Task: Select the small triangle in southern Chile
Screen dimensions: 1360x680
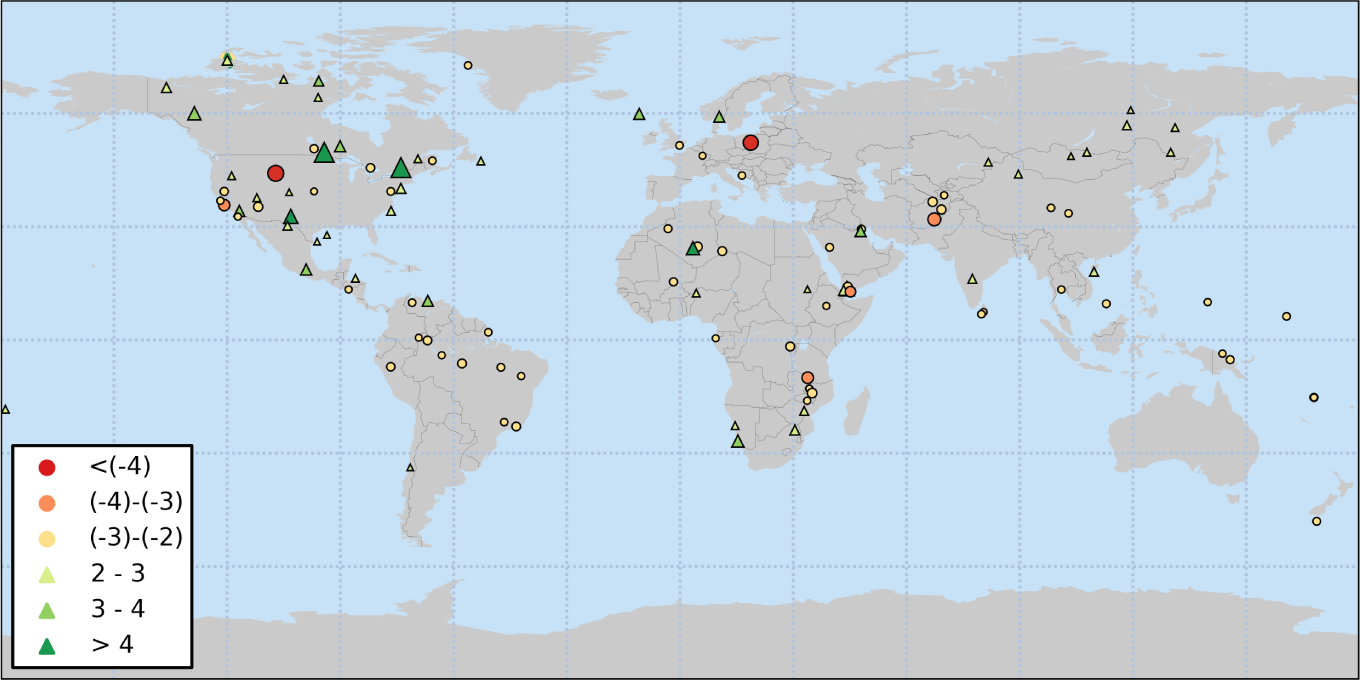Action: click(x=410, y=467)
